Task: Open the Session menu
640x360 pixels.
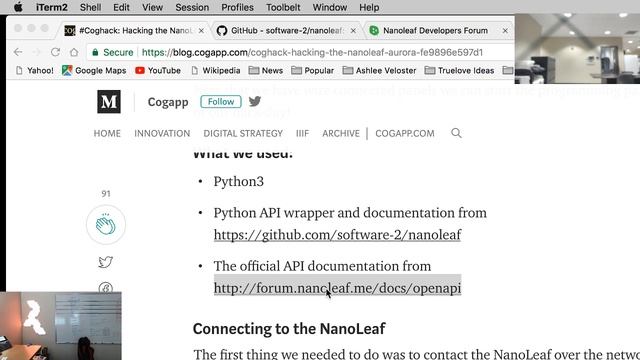Action: (192, 7)
